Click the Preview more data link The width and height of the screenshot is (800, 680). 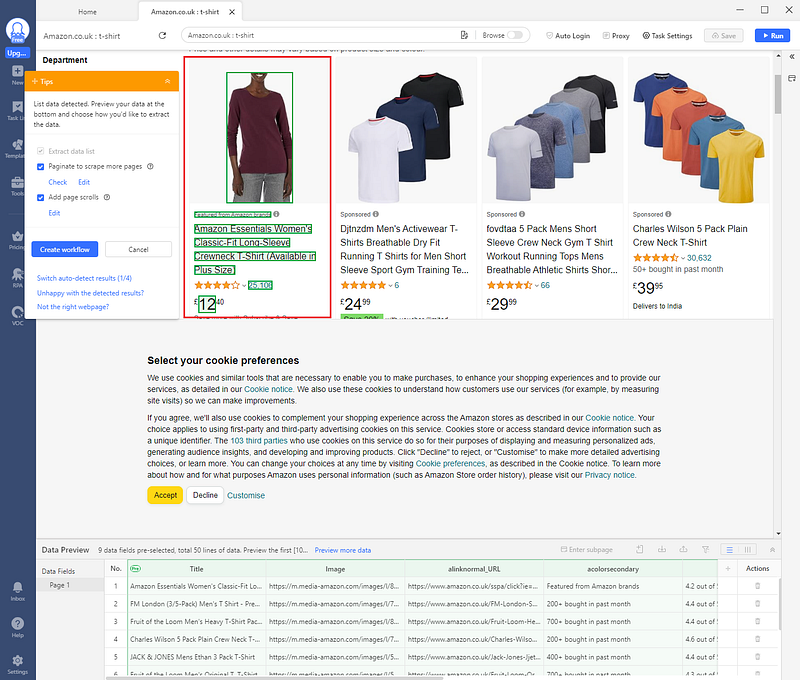tap(343, 550)
